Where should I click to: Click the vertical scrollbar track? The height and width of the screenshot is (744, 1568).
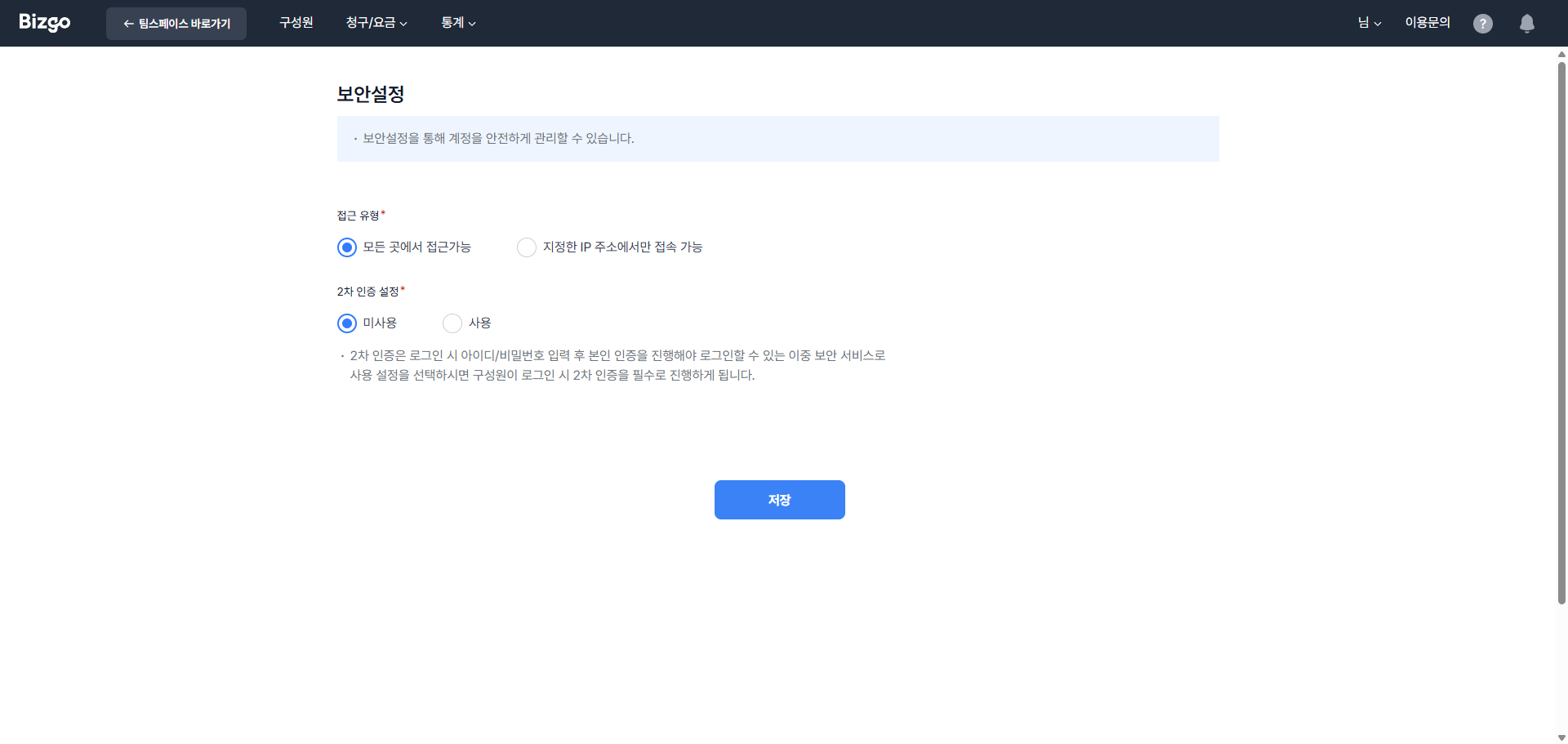pyautogui.click(x=1561, y=408)
